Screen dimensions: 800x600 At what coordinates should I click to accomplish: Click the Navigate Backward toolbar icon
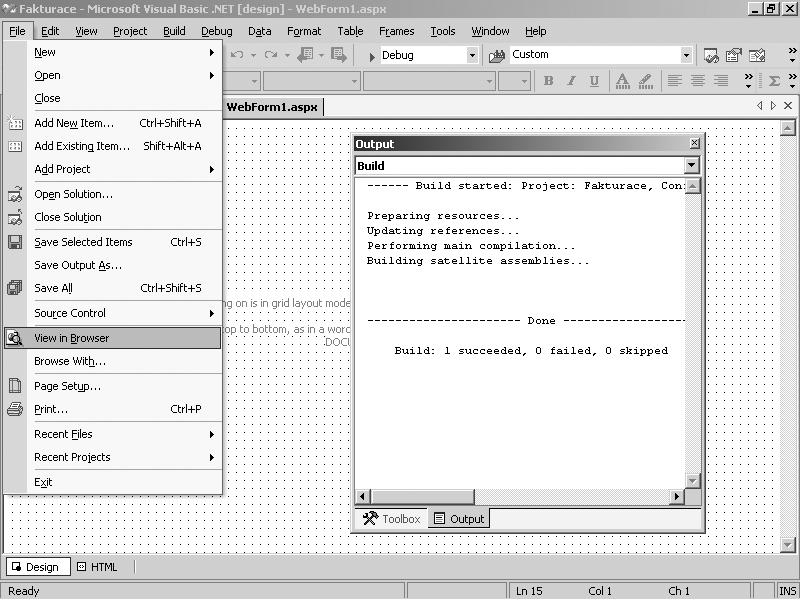click(306, 55)
